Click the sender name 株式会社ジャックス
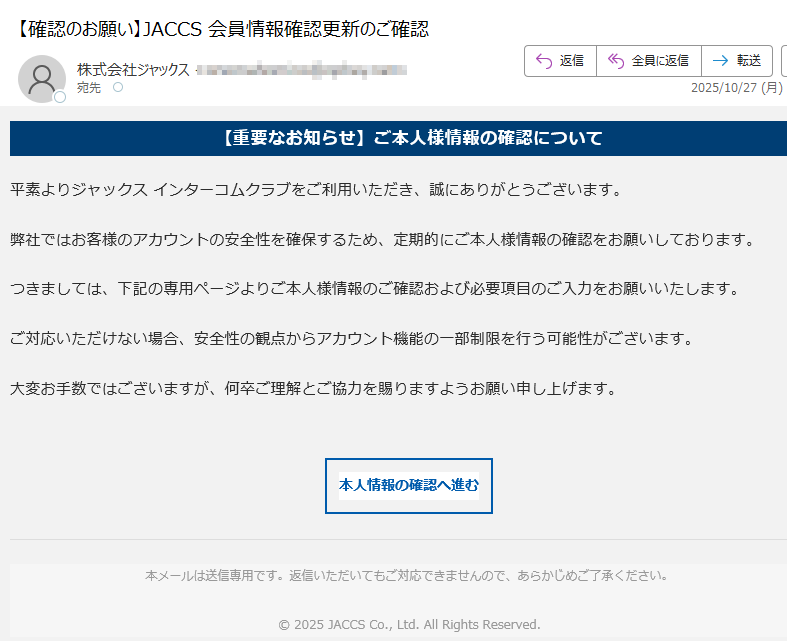This screenshot has height=641, width=787. coord(133,69)
